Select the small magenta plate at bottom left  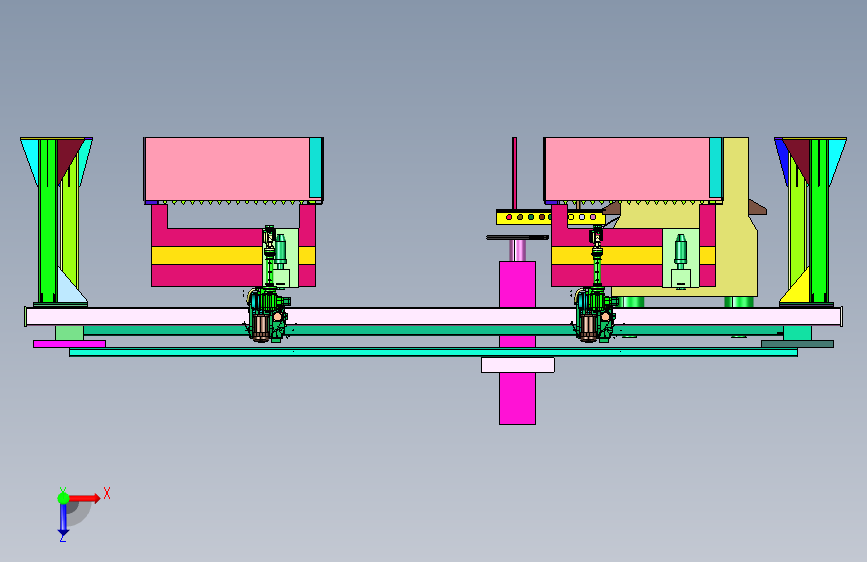click(x=69, y=344)
